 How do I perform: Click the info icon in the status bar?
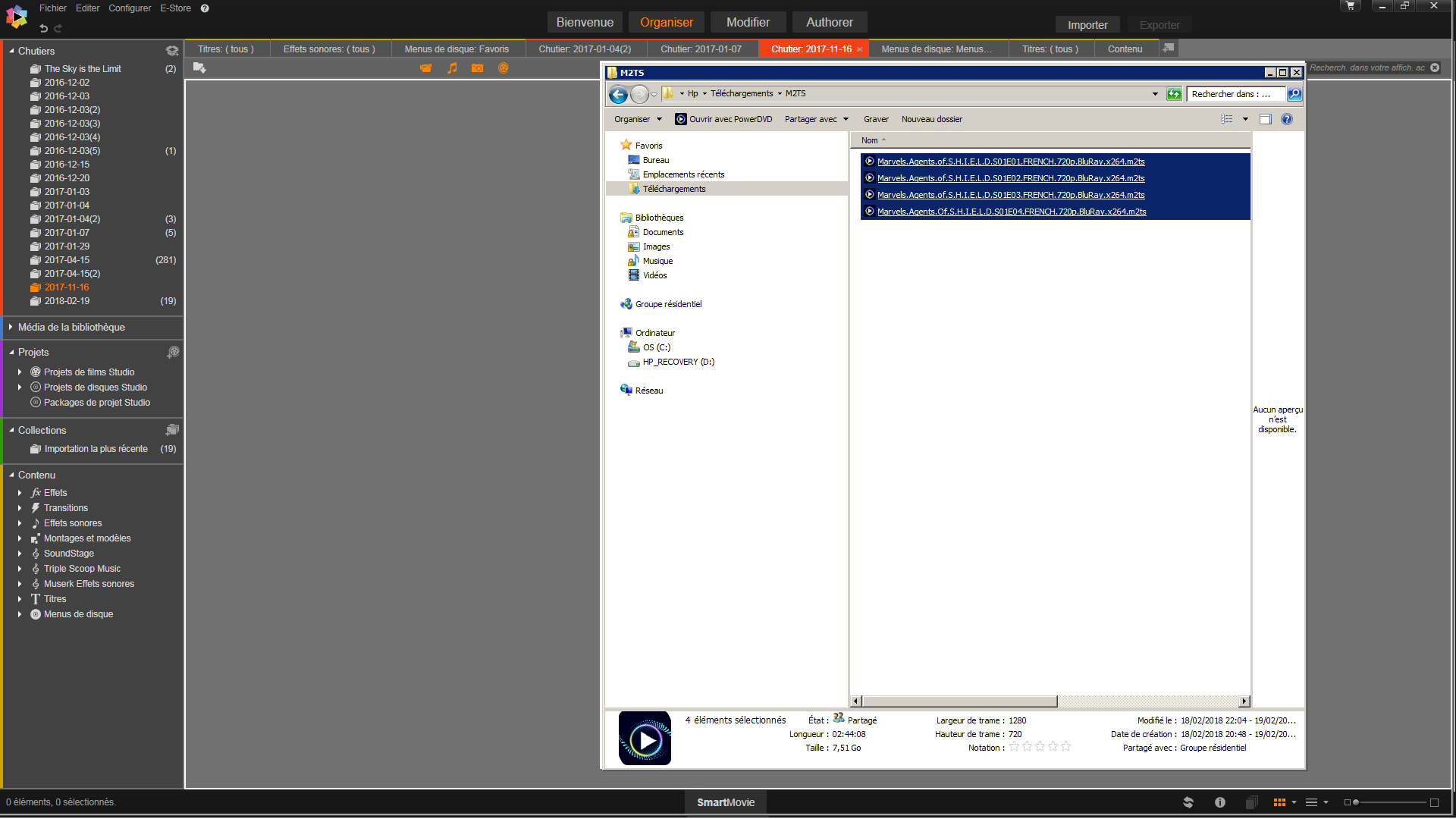1220,802
